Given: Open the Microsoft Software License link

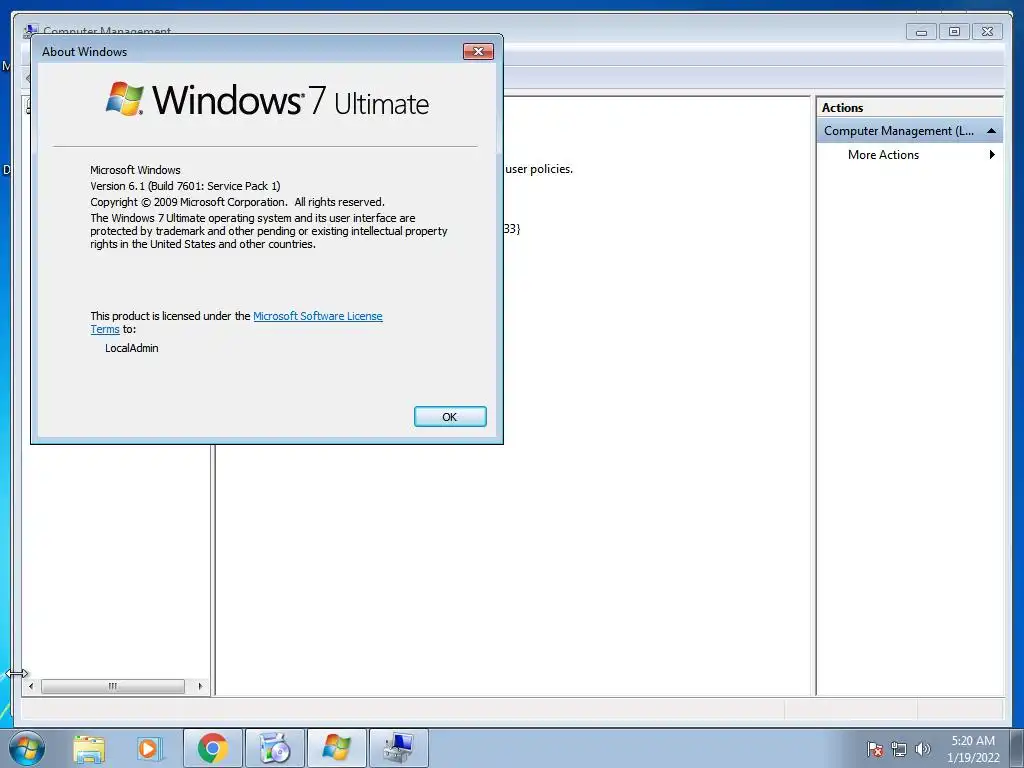Looking at the screenshot, I should [x=317, y=316].
